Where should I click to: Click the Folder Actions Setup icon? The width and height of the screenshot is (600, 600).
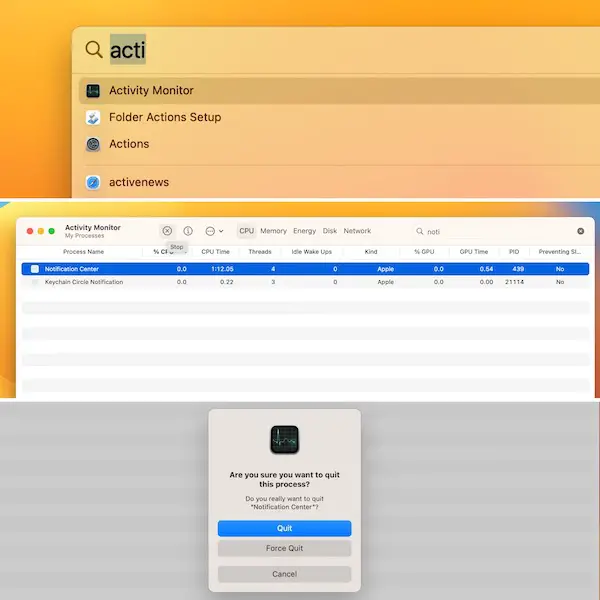pyautogui.click(x=93, y=118)
